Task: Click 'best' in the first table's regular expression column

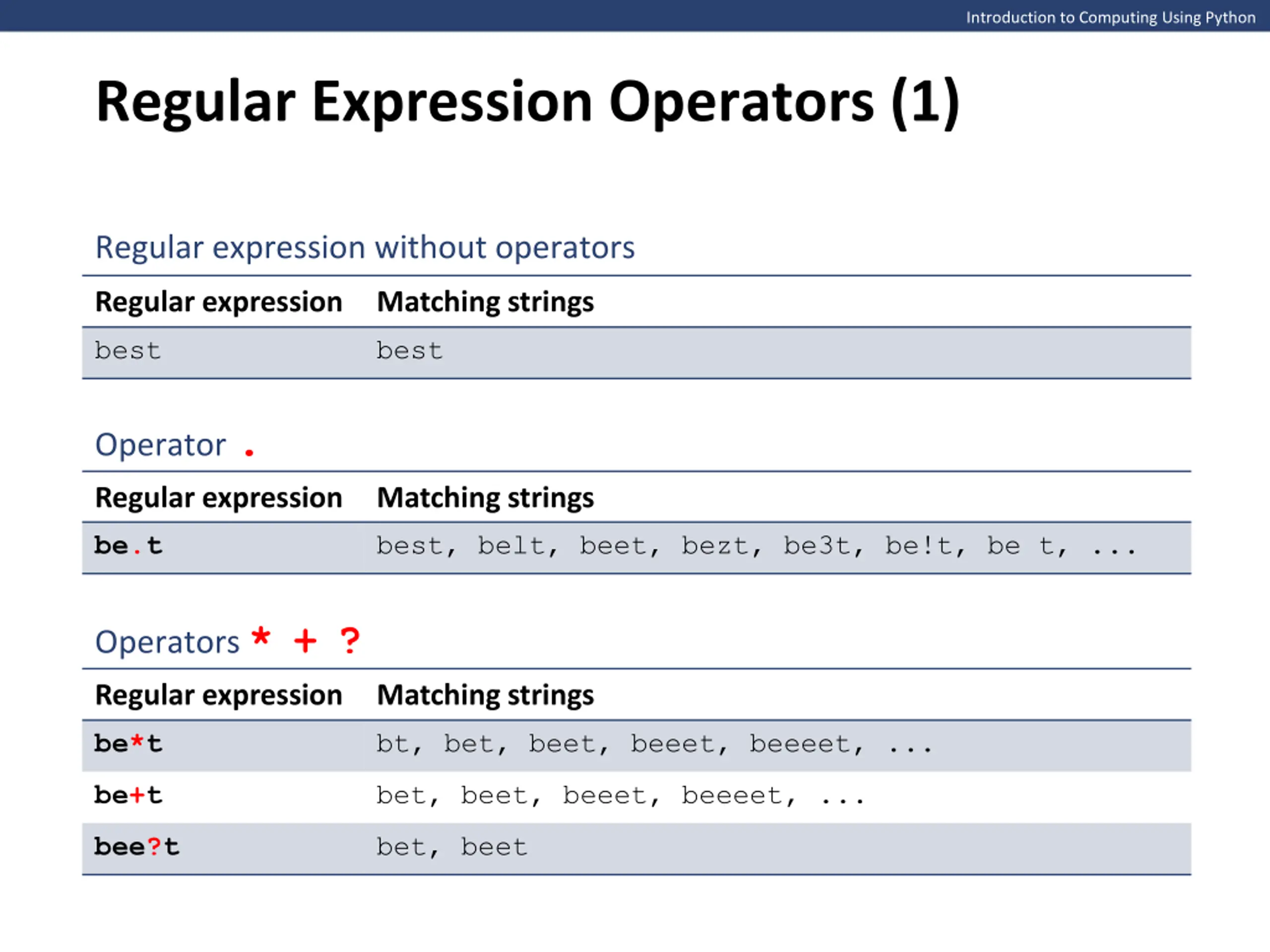Action: 127,351
